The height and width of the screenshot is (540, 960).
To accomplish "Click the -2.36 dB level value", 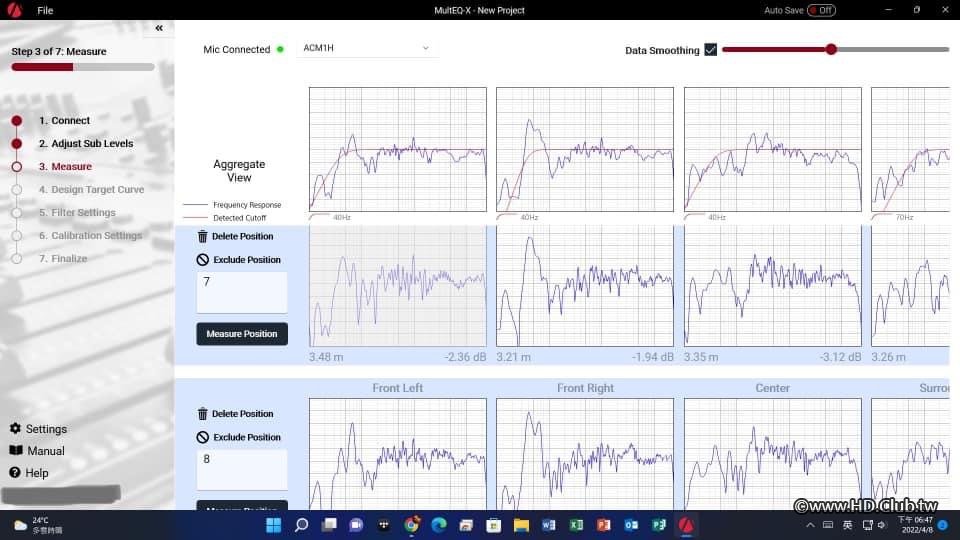I will [x=465, y=357].
